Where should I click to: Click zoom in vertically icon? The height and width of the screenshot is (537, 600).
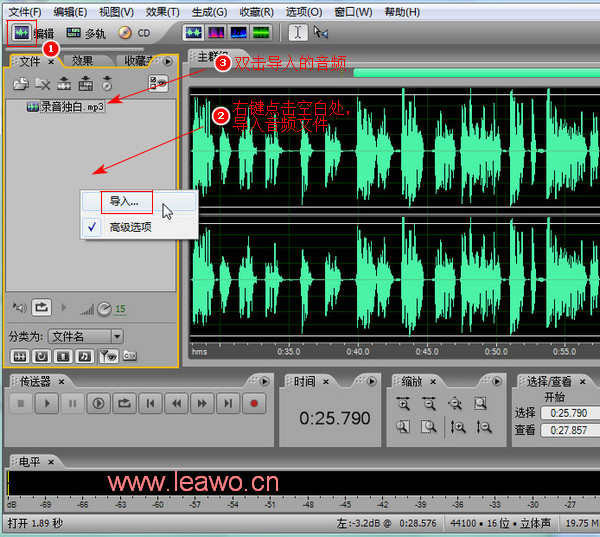coord(458,427)
